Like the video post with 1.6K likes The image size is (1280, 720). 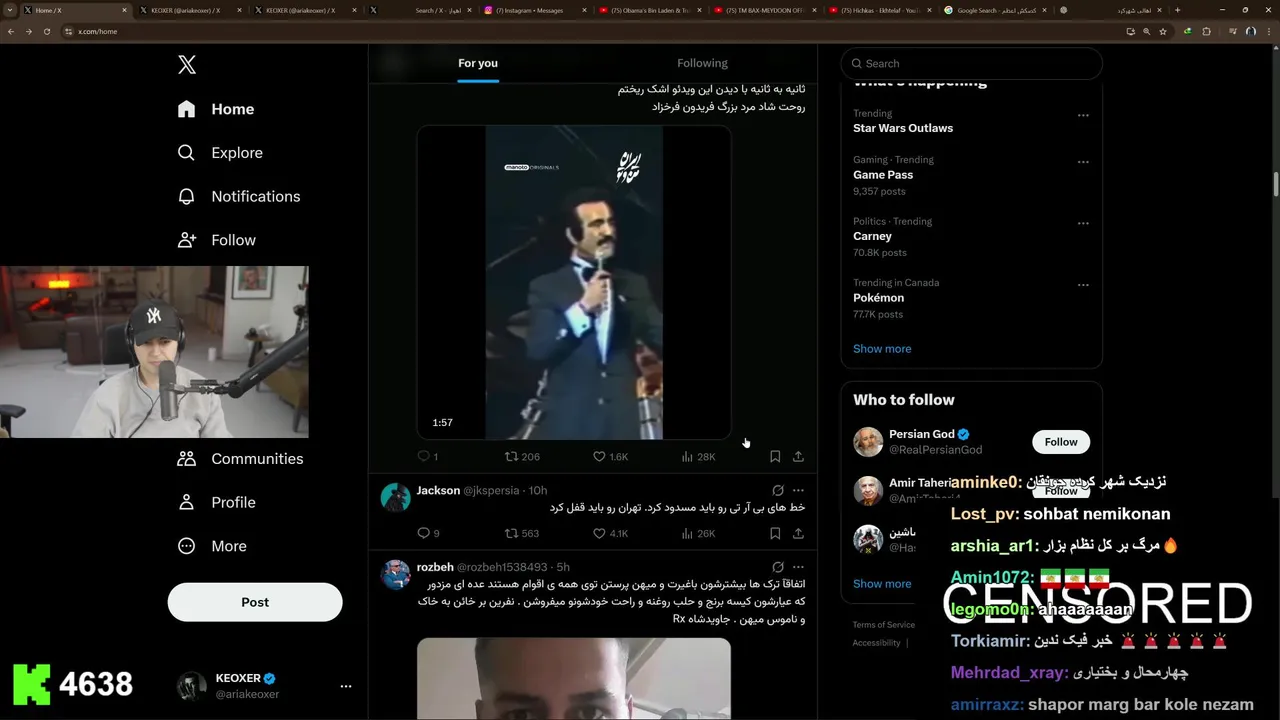[x=611, y=456]
